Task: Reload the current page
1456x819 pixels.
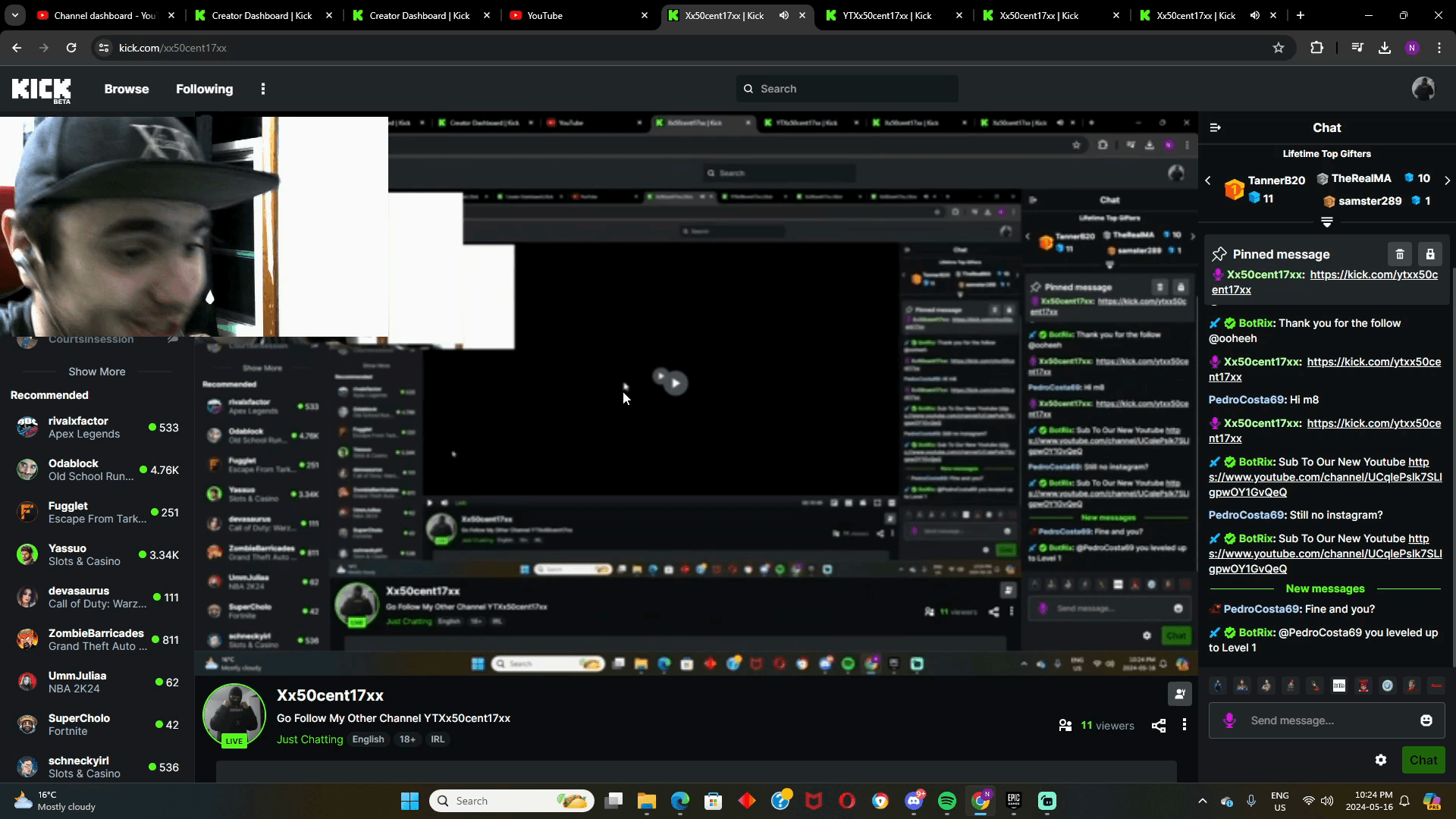Action: [71, 48]
